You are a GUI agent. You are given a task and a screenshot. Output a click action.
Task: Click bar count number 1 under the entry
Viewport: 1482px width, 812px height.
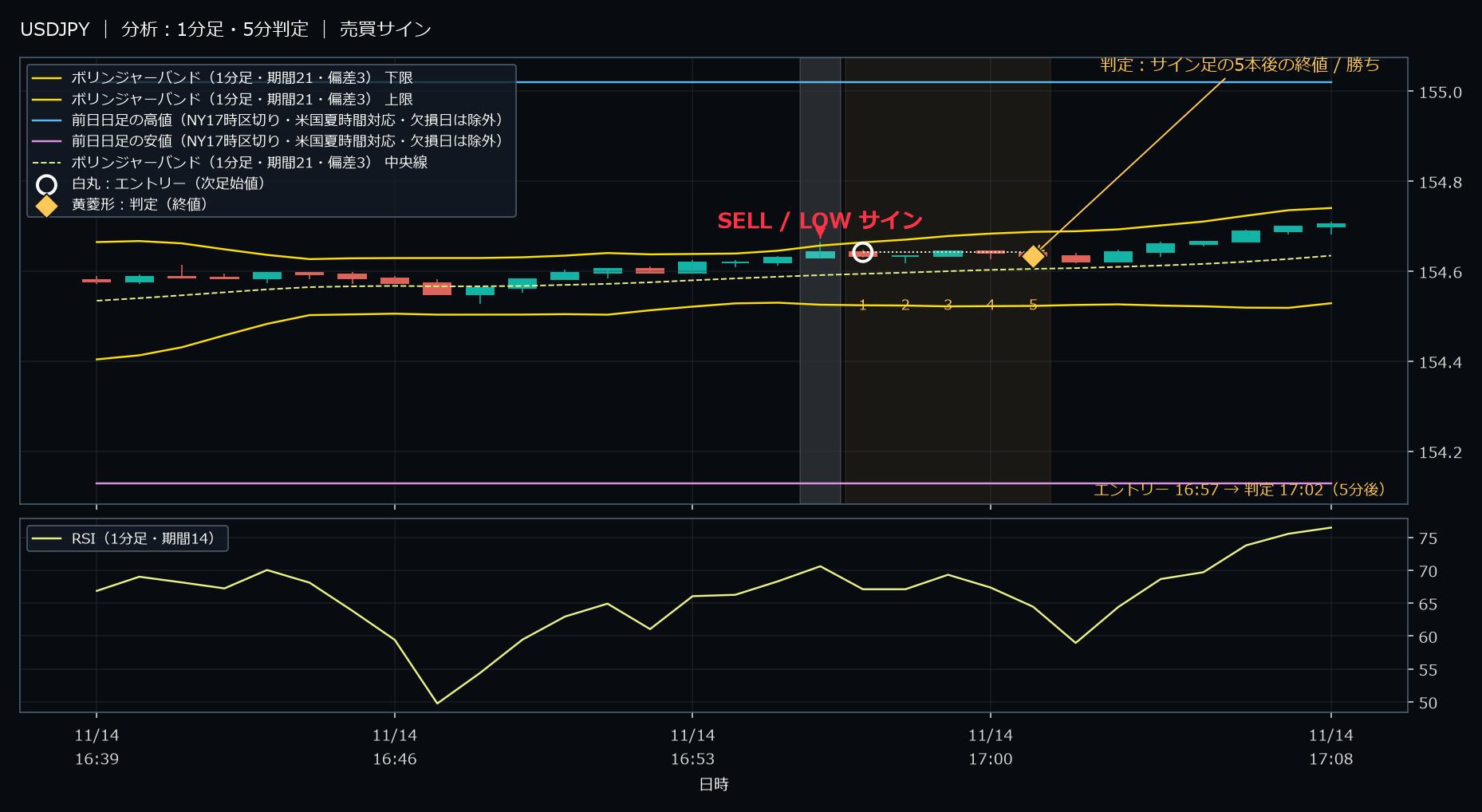862,305
